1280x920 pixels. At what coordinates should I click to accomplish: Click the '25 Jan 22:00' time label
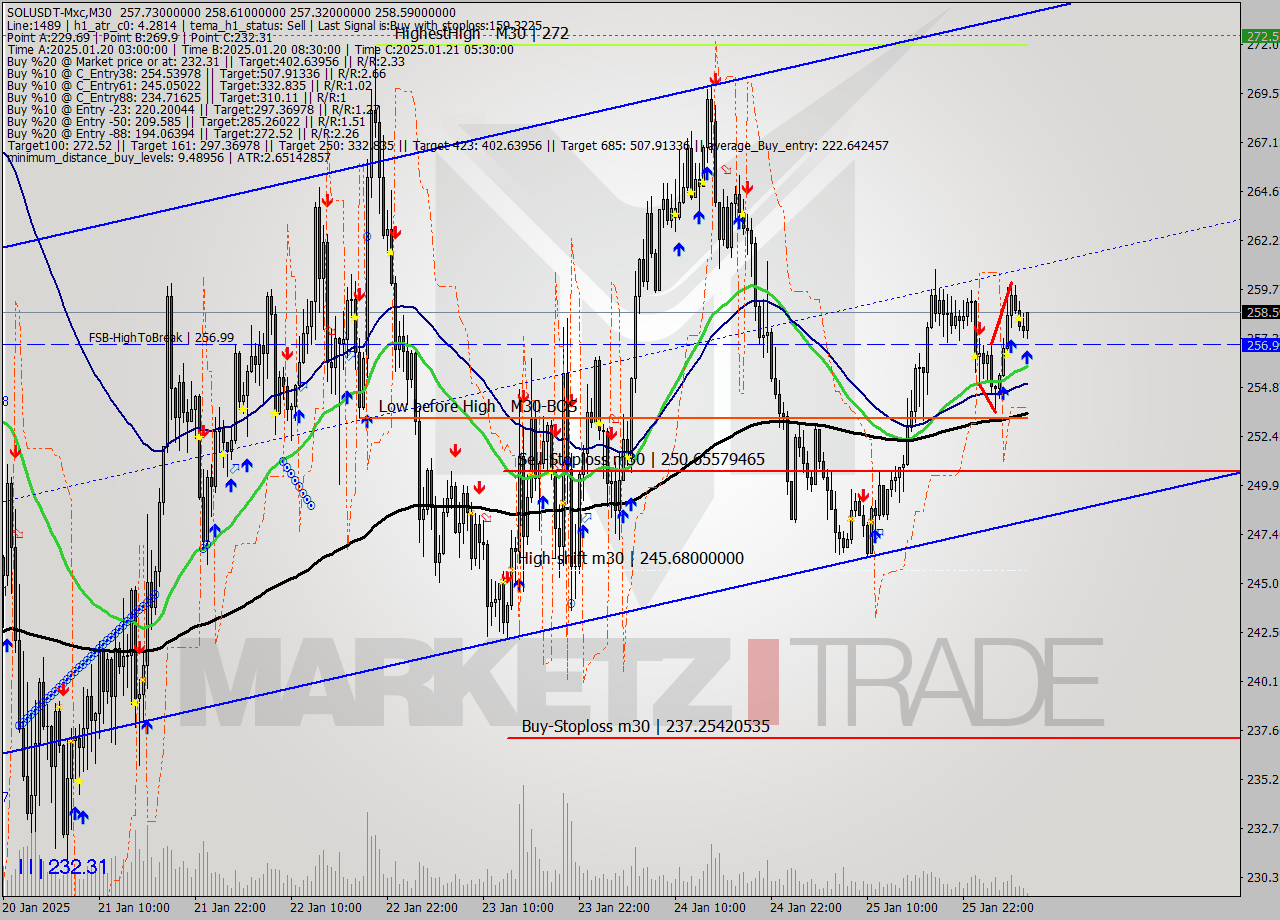[997, 908]
